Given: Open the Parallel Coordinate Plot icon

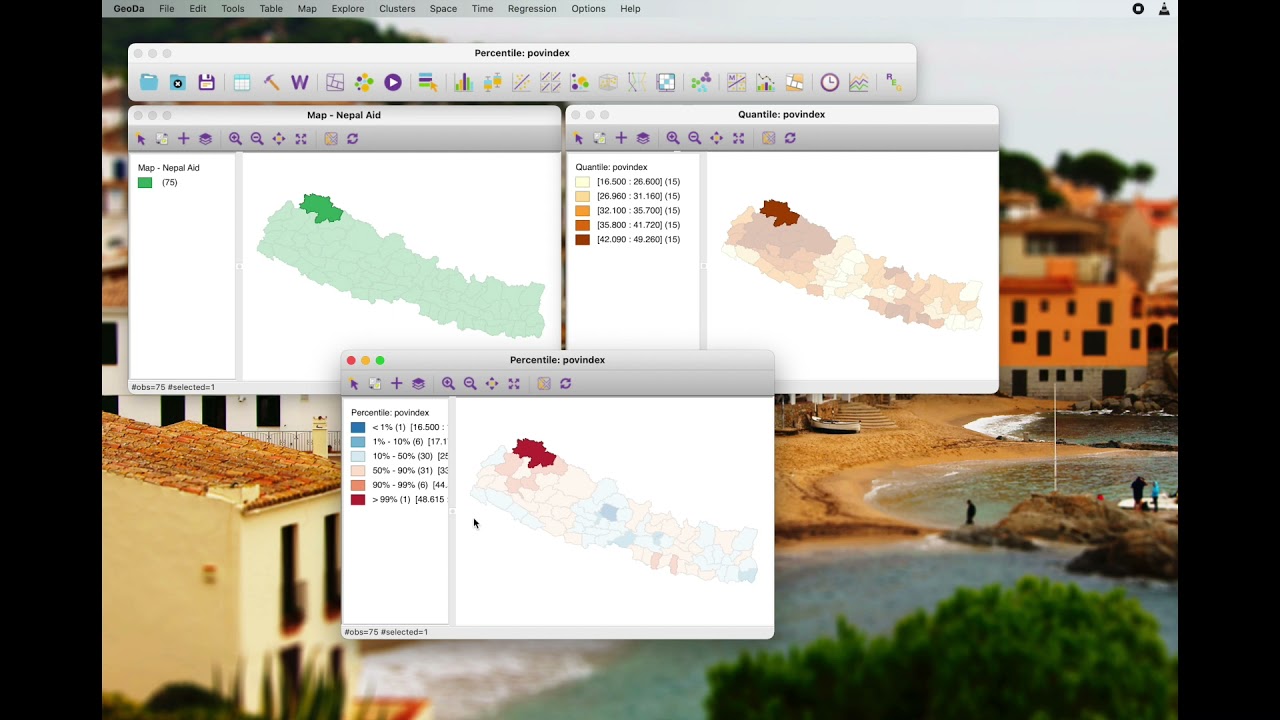Looking at the screenshot, I should click(x=637, y=83).
